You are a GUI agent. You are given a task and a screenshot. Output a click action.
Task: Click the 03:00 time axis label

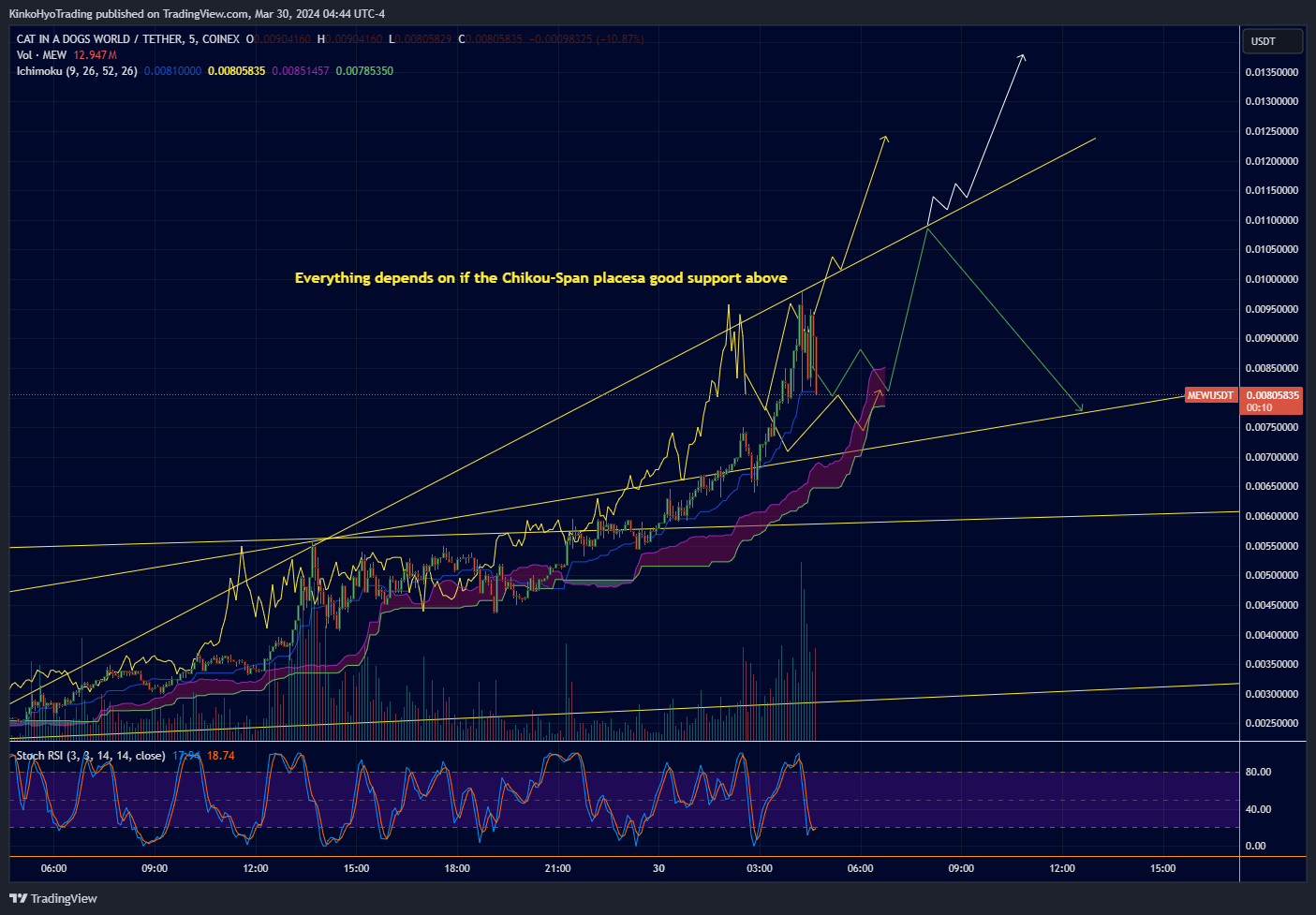(x=760, y=868)
